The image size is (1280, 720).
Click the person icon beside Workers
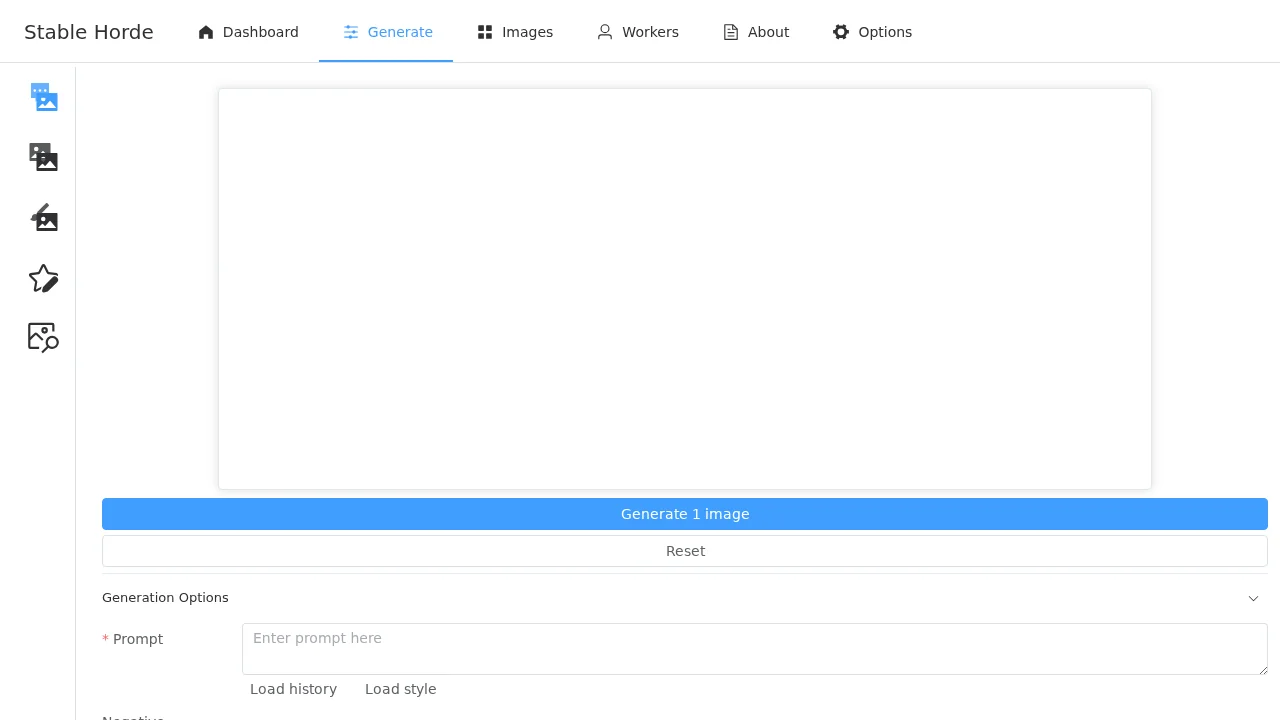[x=604, y=31]
